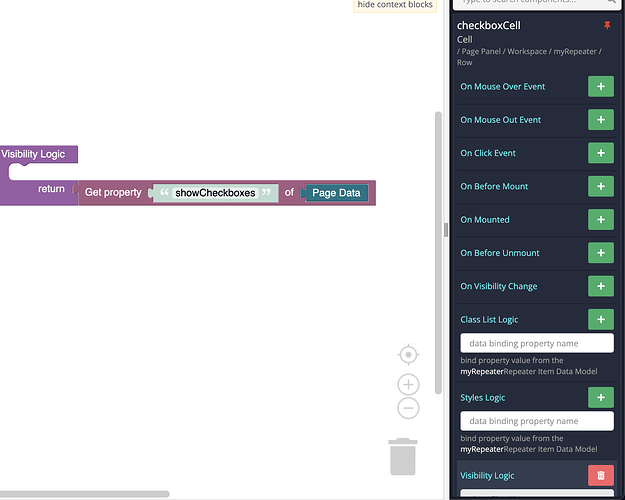Image resolution: width=625 pixels, height=500 pixels.
Task: Open On Click Event link
Action: 488,153
